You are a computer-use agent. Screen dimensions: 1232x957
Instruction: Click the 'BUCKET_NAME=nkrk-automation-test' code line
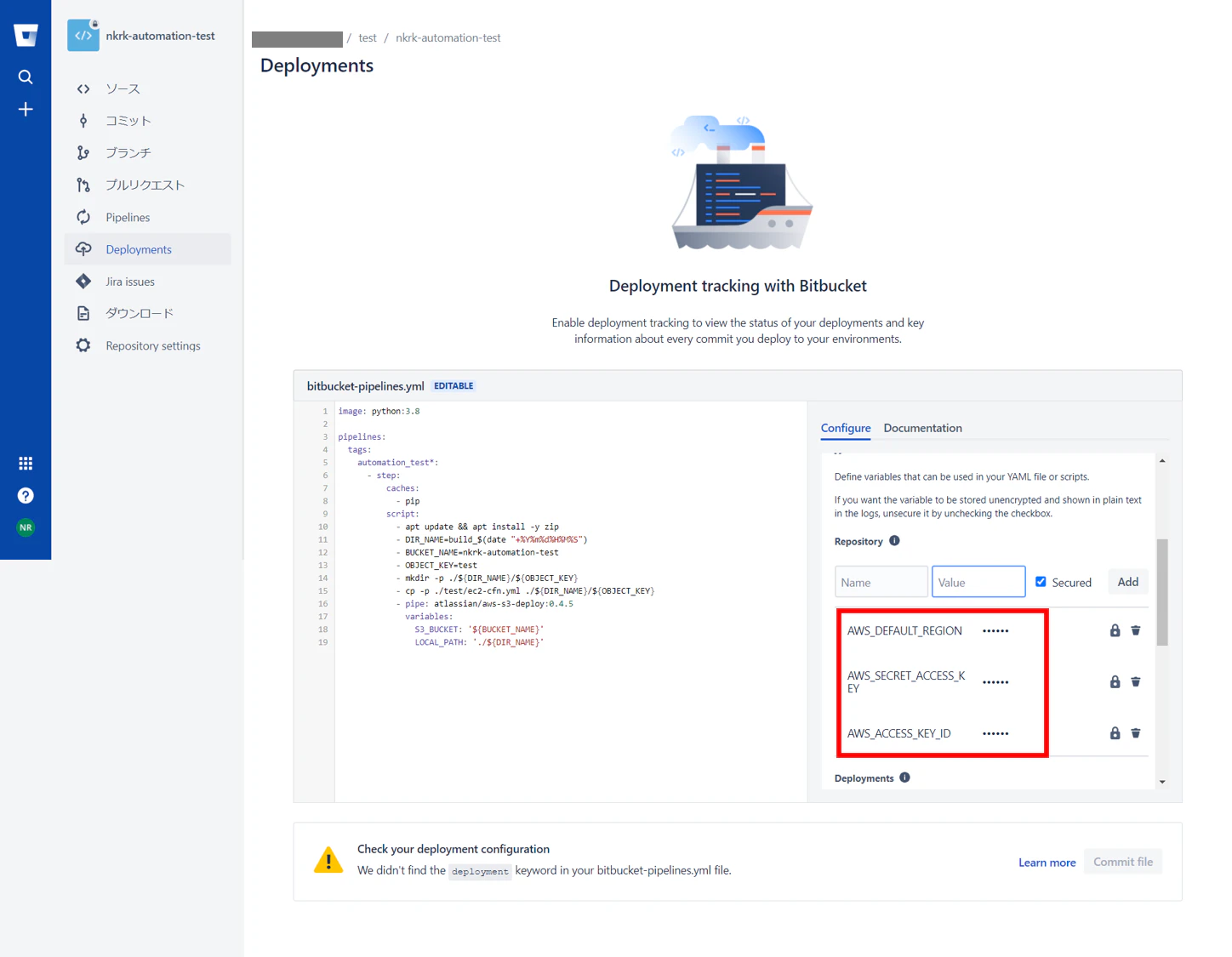[482, 553]
